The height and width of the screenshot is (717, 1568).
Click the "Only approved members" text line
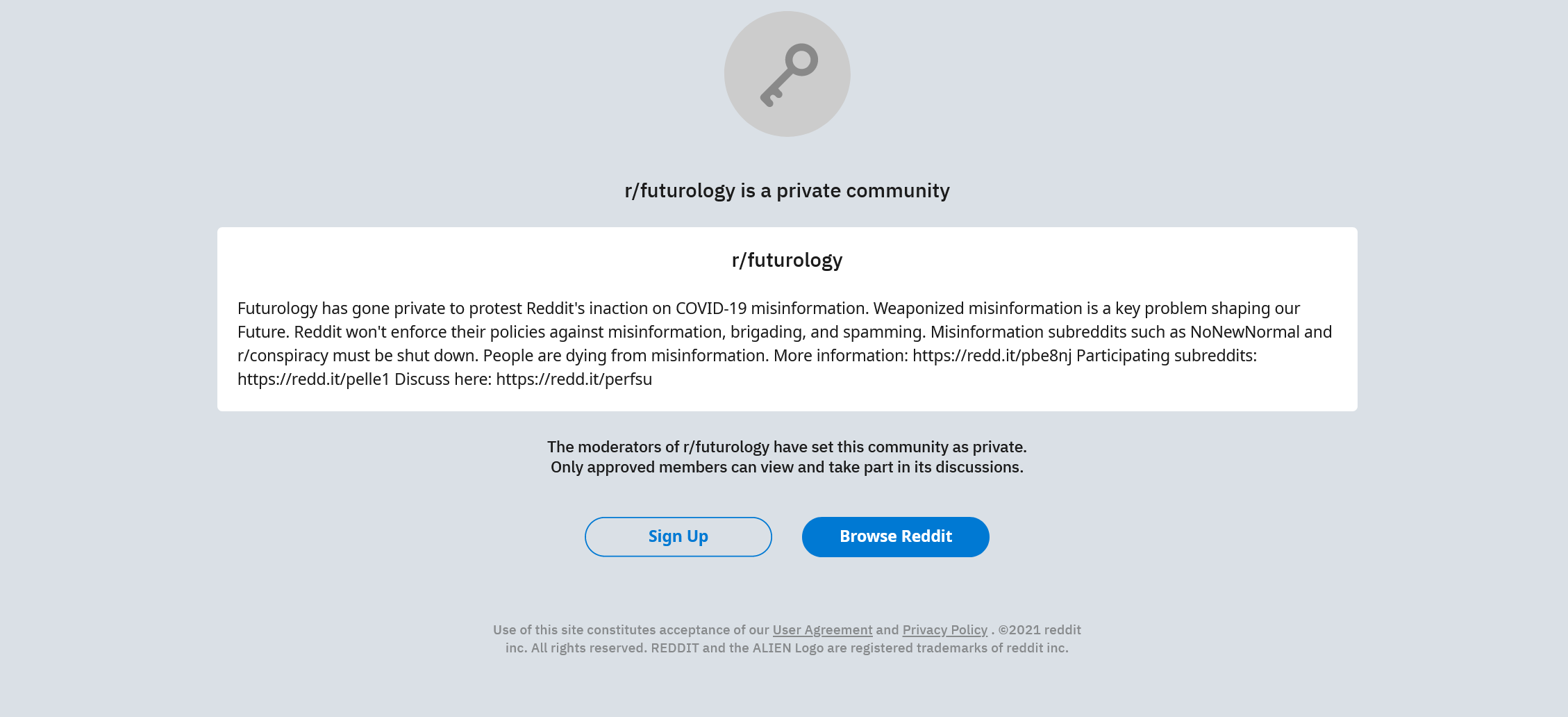pyautogui.click(x=787, y=467)
